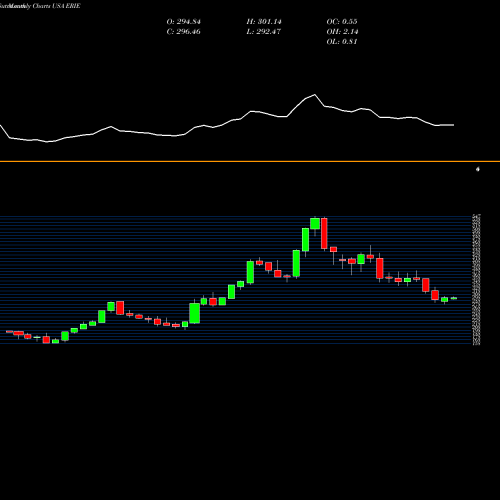Viewport: 500px width, 500px height.
Task: Click the tall red candle after the price peak
Action: coord(324,233)
